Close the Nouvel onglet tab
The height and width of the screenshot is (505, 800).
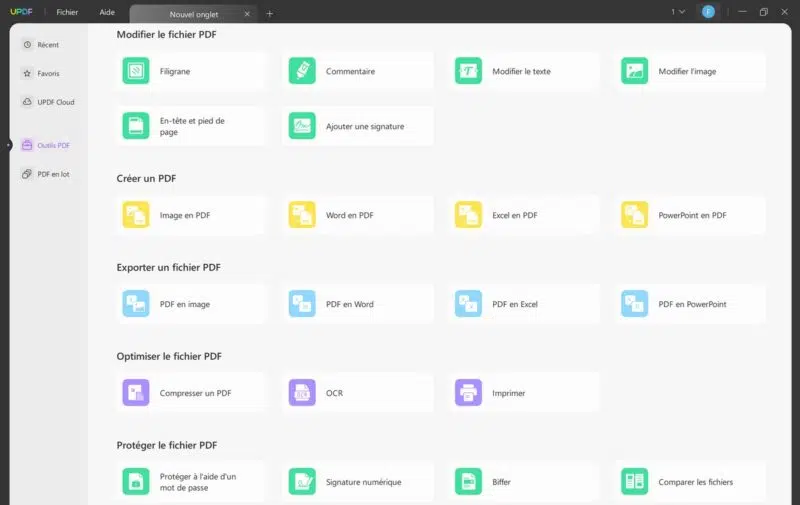point(247,14)
